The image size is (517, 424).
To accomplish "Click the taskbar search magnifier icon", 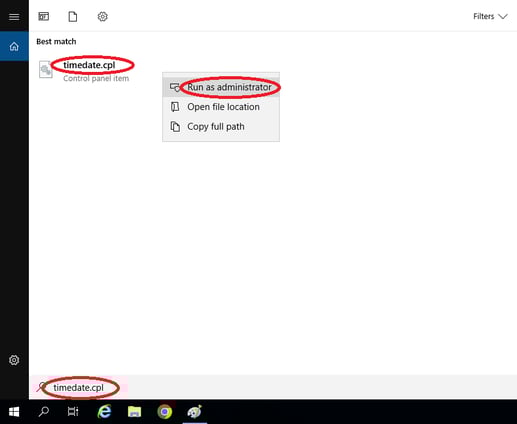I will pyautogui.click(x=44, y=412).
